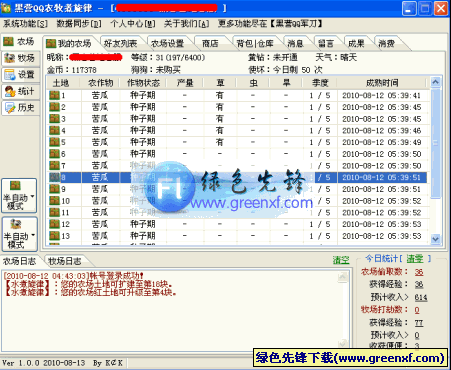
Task: Click the land icon for plot 13
Action: tap(54, 236)
